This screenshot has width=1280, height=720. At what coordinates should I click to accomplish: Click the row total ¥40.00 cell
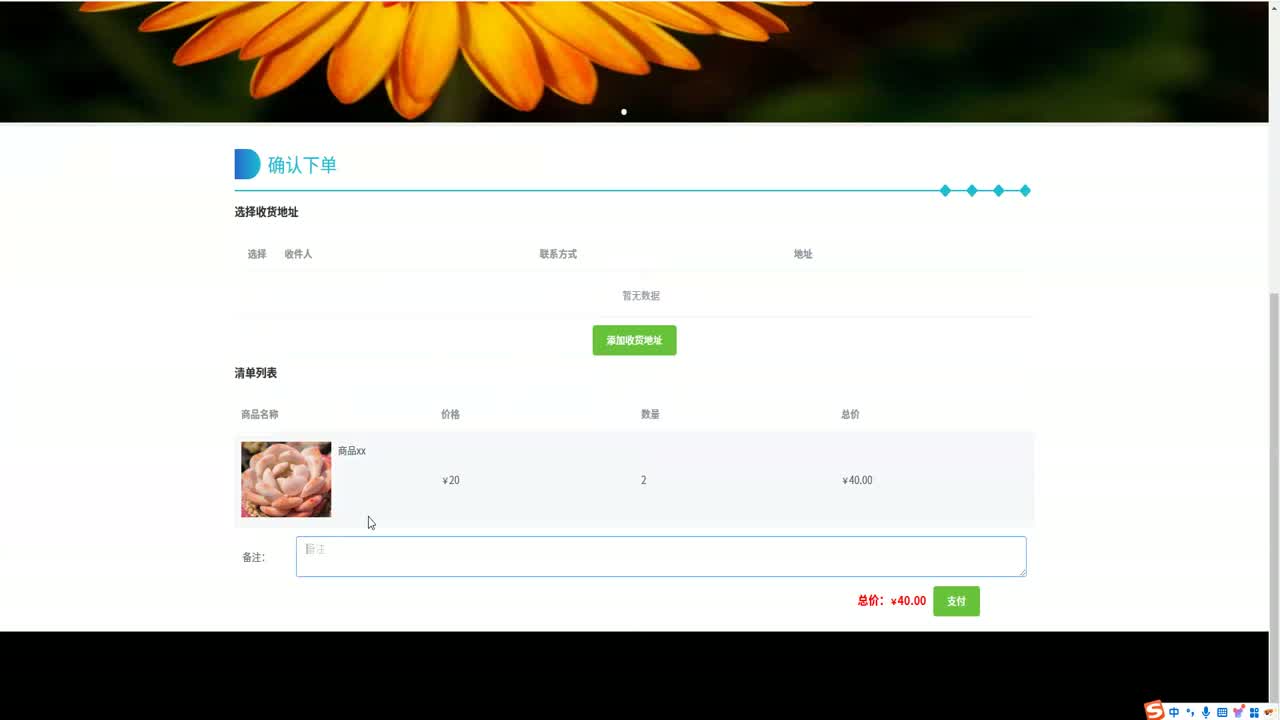[857, 480]
